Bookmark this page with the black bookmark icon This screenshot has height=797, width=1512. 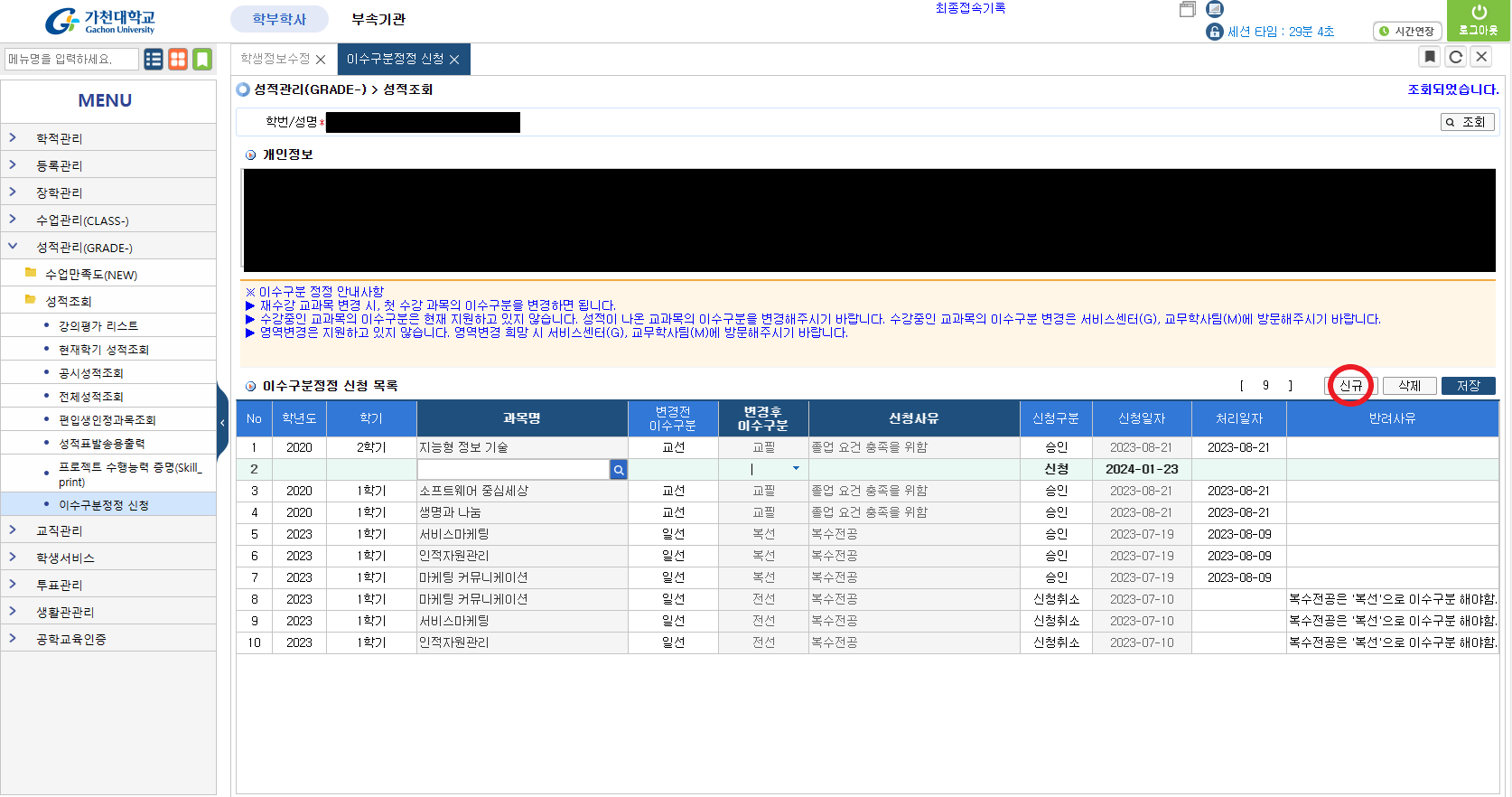pos(1430,57)
